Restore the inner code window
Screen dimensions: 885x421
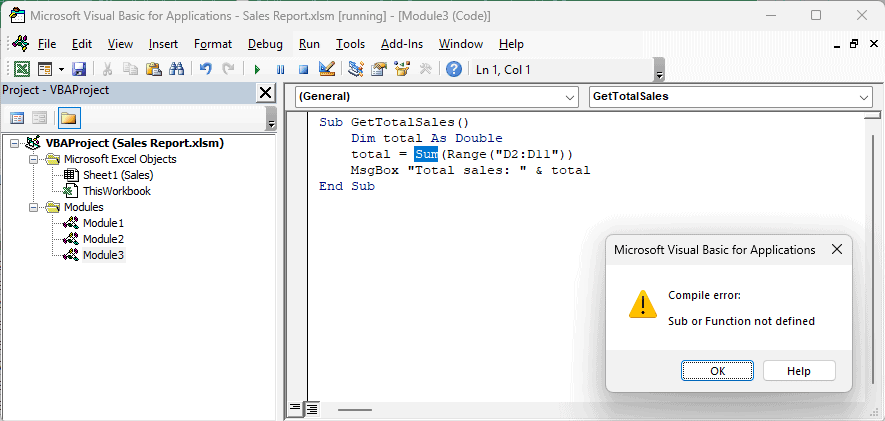pos(853,44)
